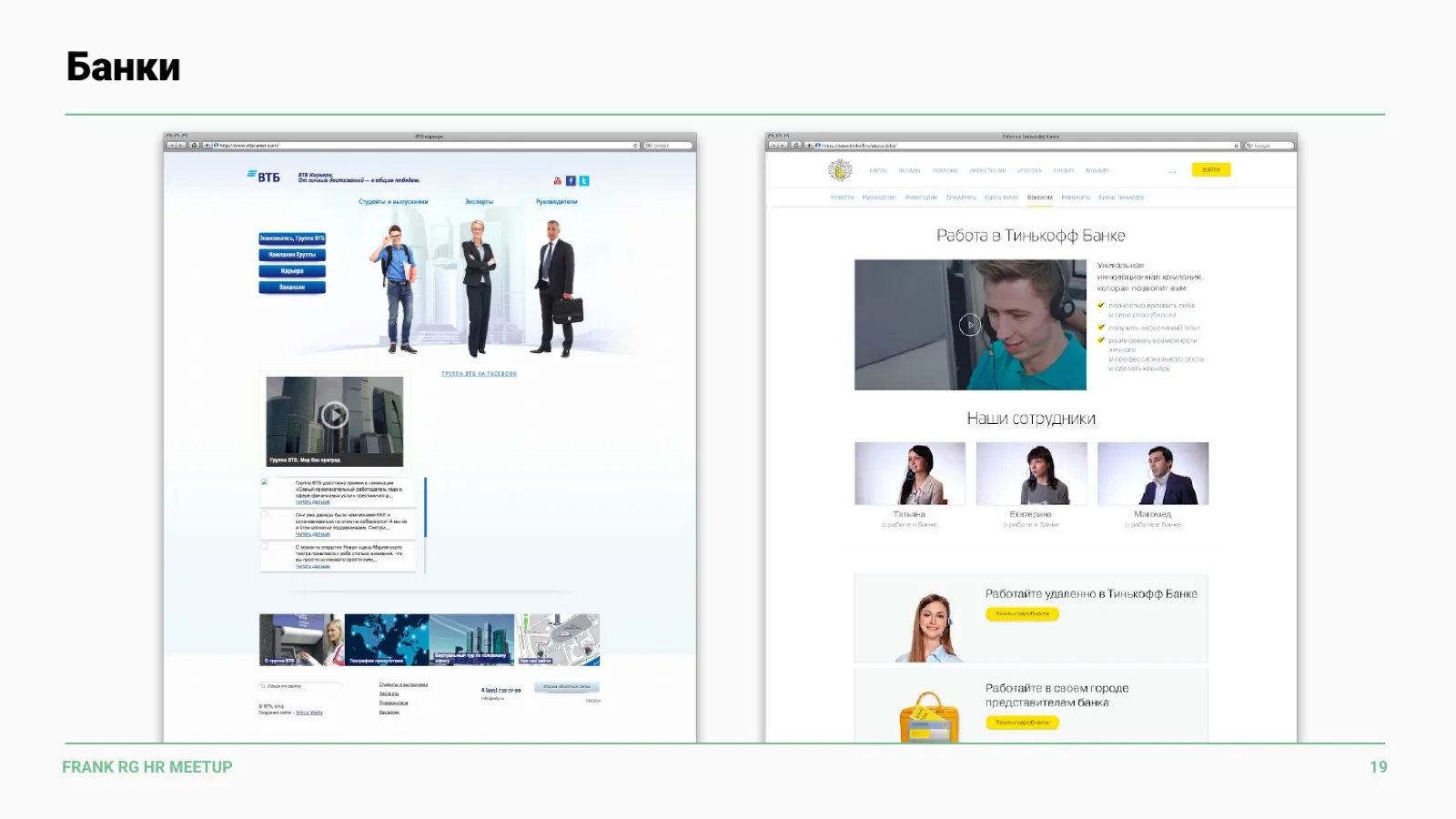Click 'Знакомьтесь, Группа ВТБ' button
Screen dimensions: 1456x819
point(292,238)
